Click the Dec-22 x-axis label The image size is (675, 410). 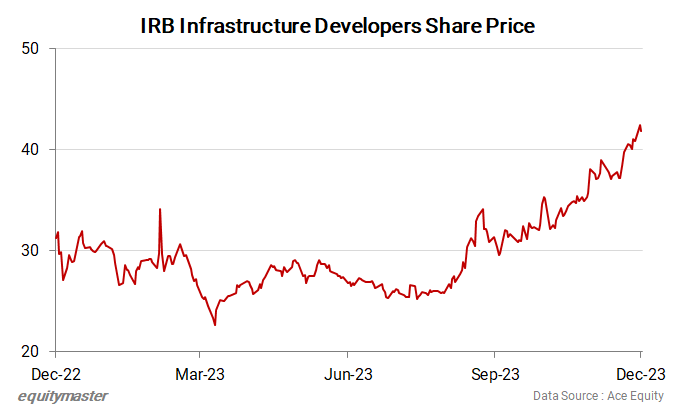pos(55,373)
